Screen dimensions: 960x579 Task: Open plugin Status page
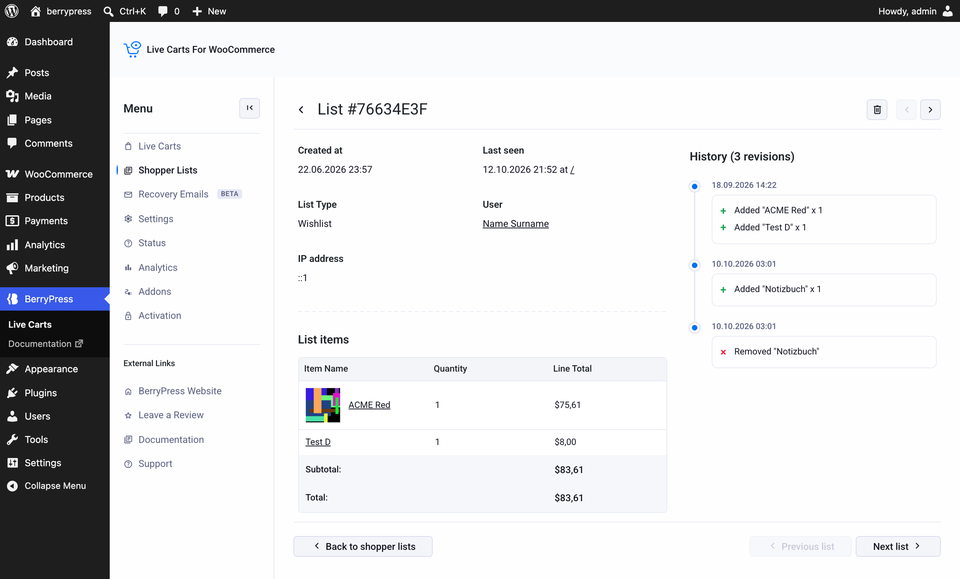152,243
